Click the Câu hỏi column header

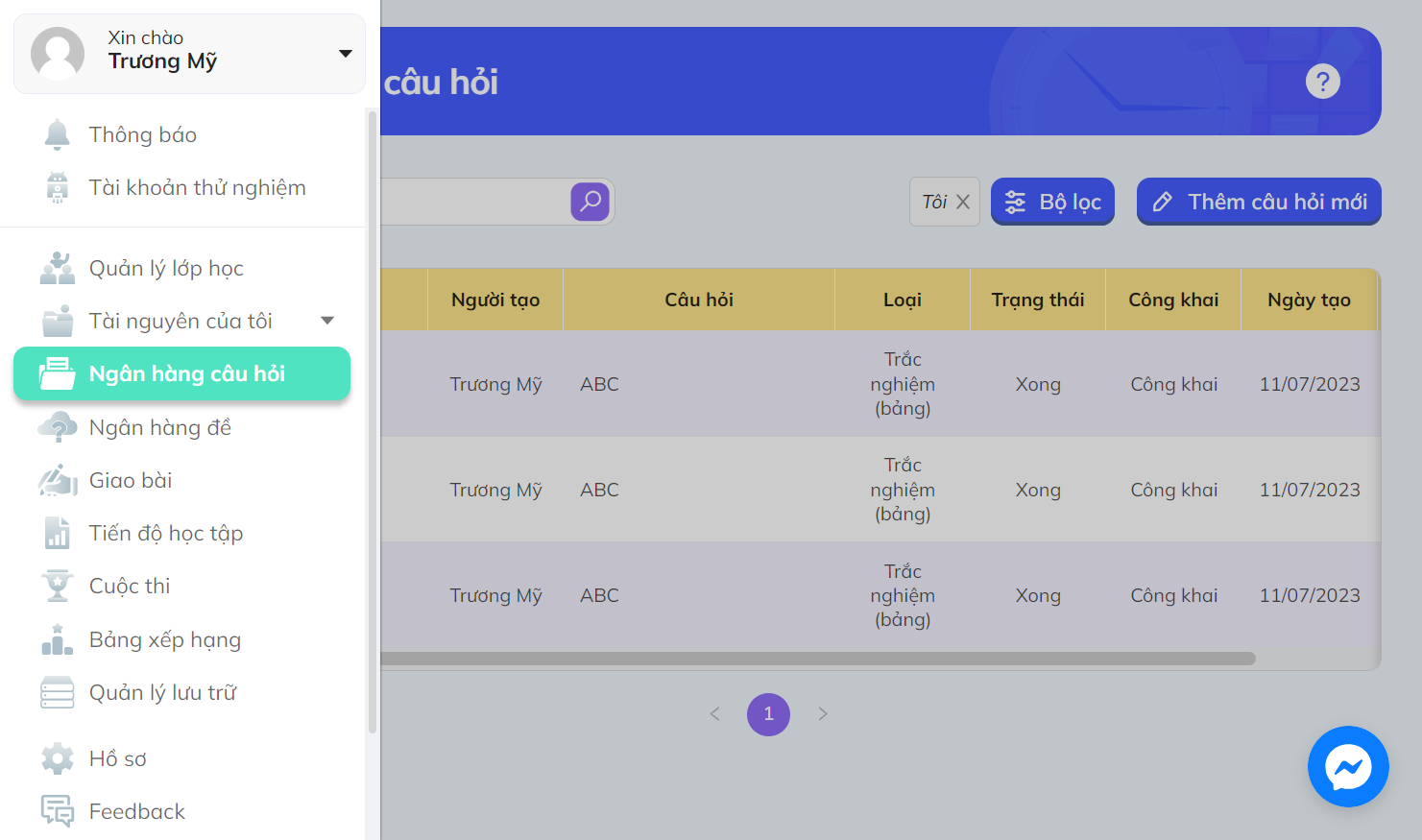click(x=699, y=300)
